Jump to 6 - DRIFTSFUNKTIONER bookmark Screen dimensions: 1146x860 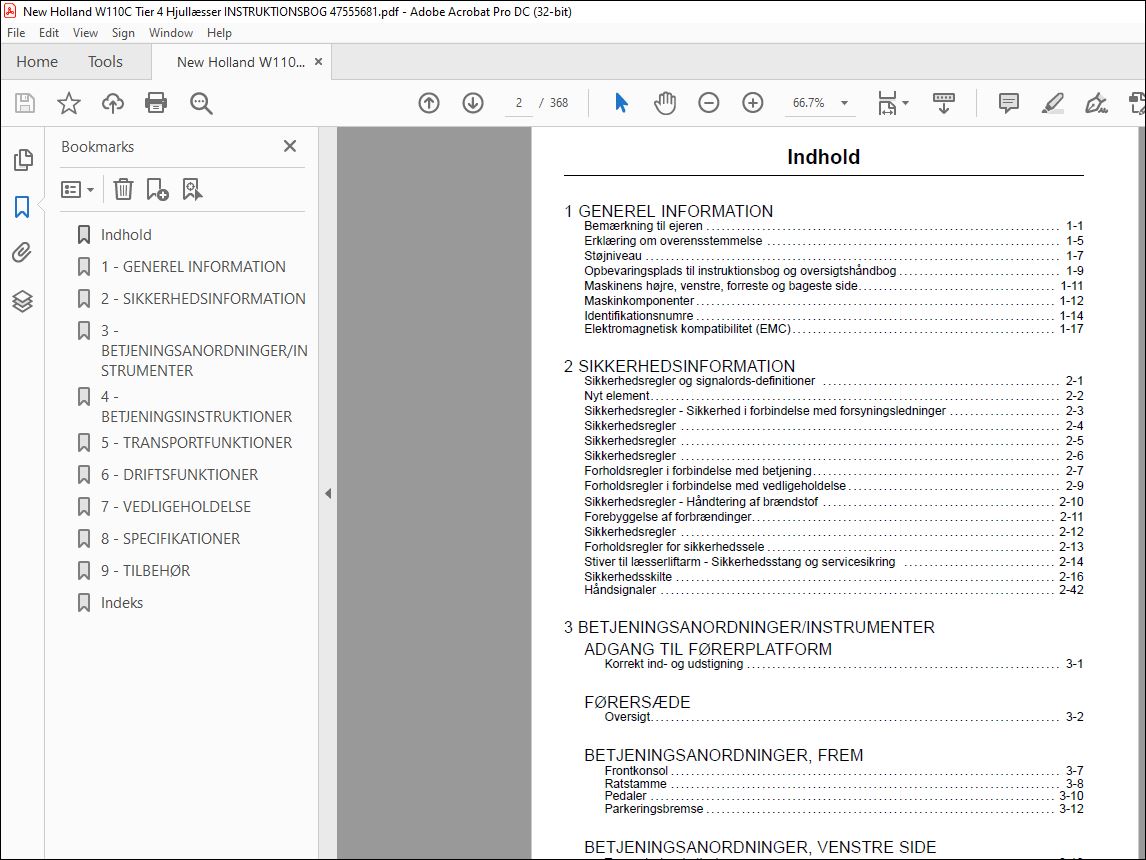180,475
